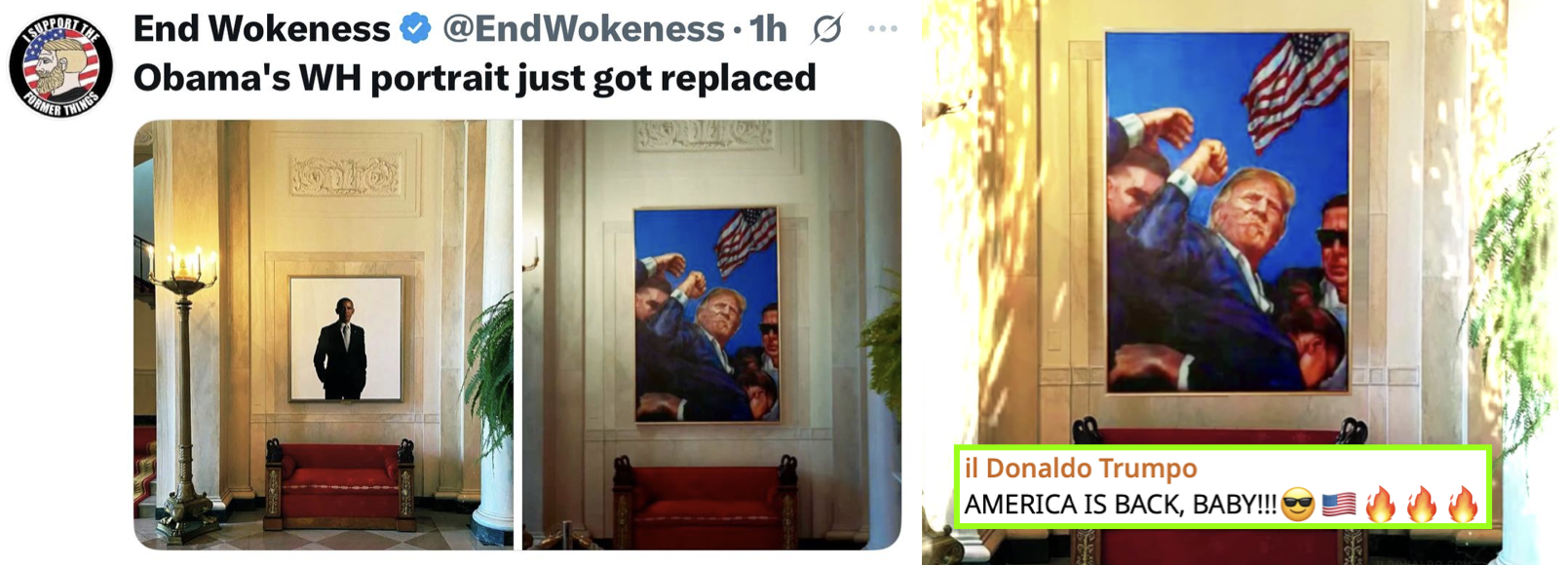Click the il Donaldo Trumpo name

tap(1081, 469)
